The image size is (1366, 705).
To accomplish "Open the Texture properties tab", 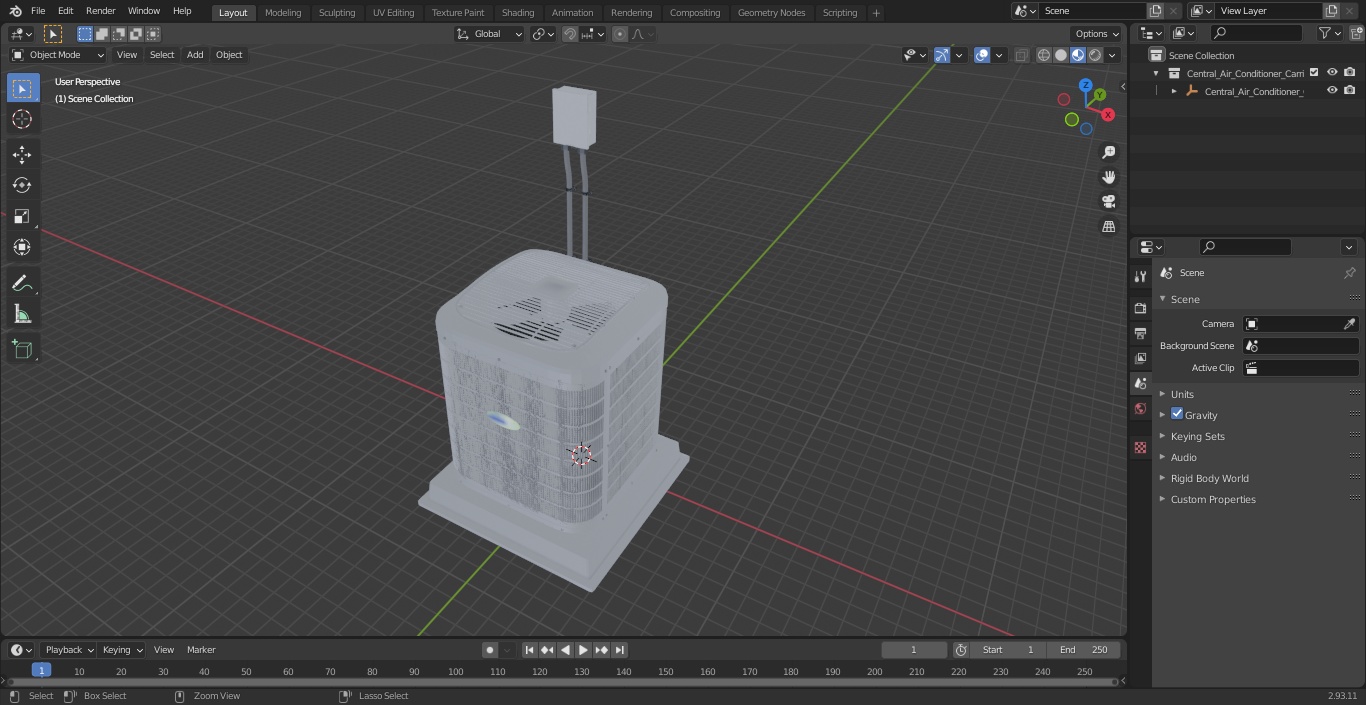I will coord(1140,447).
